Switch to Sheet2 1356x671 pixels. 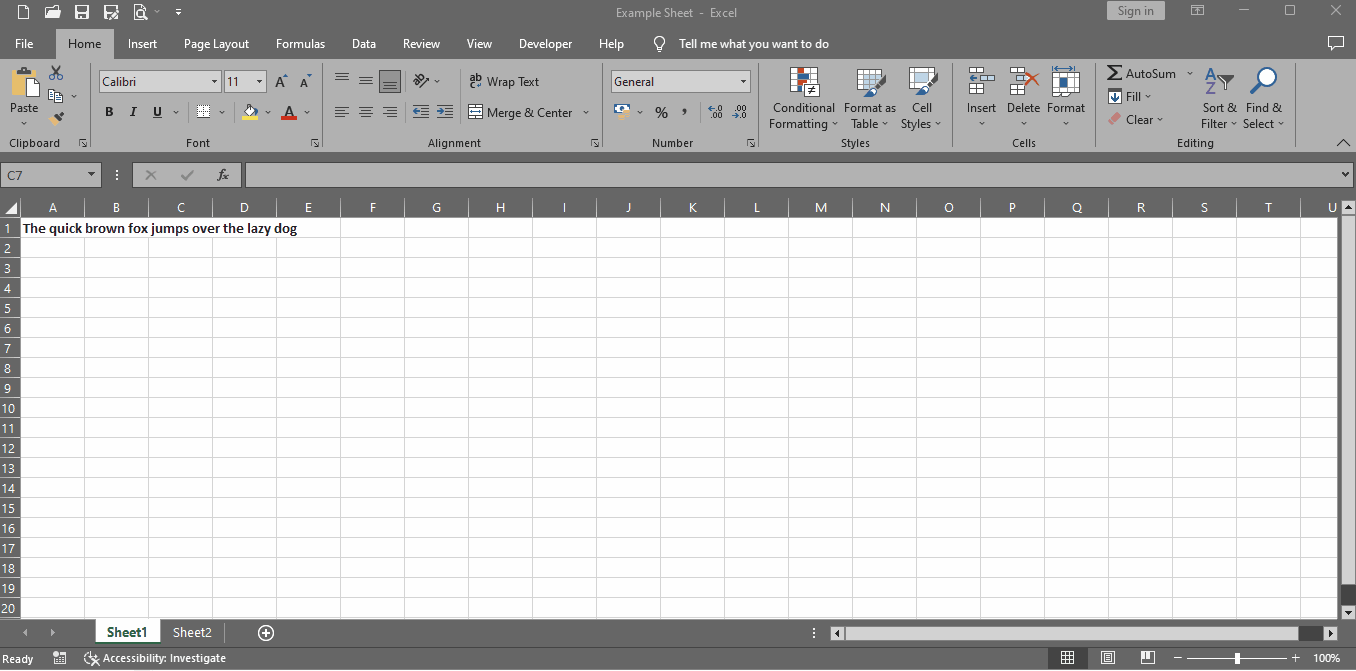tap(192, 632)
